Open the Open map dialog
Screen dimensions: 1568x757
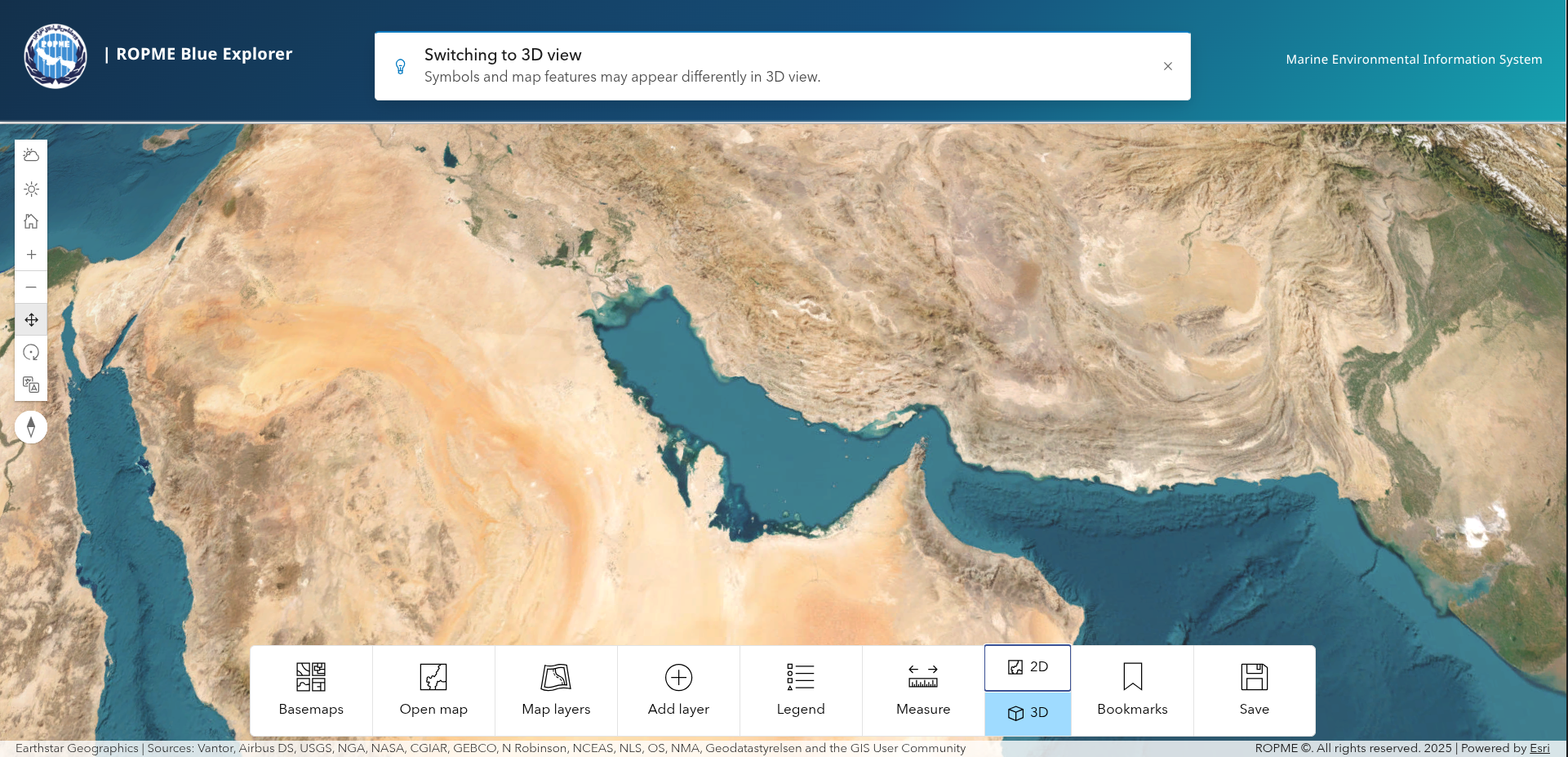point(433,690)
